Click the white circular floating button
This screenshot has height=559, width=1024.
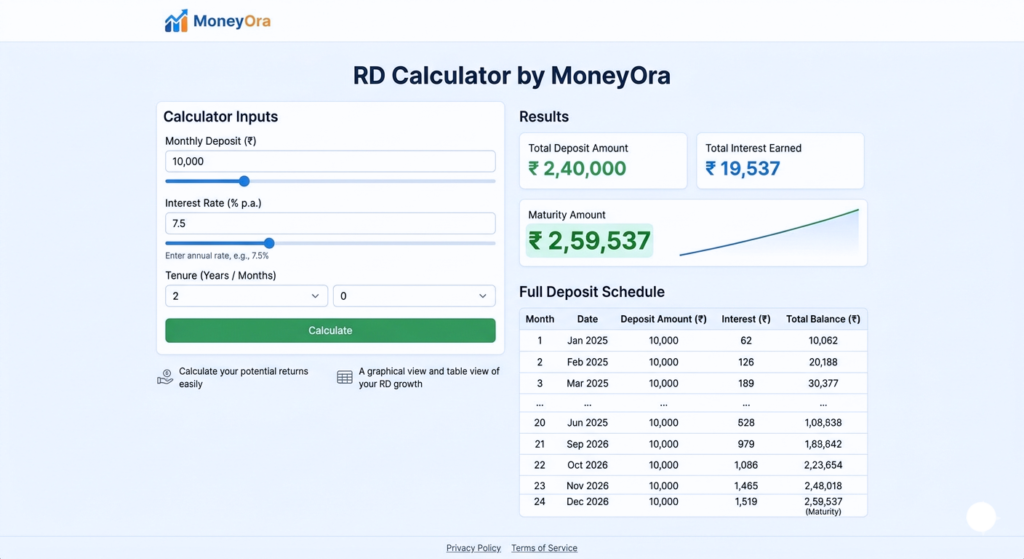point(981,517)
